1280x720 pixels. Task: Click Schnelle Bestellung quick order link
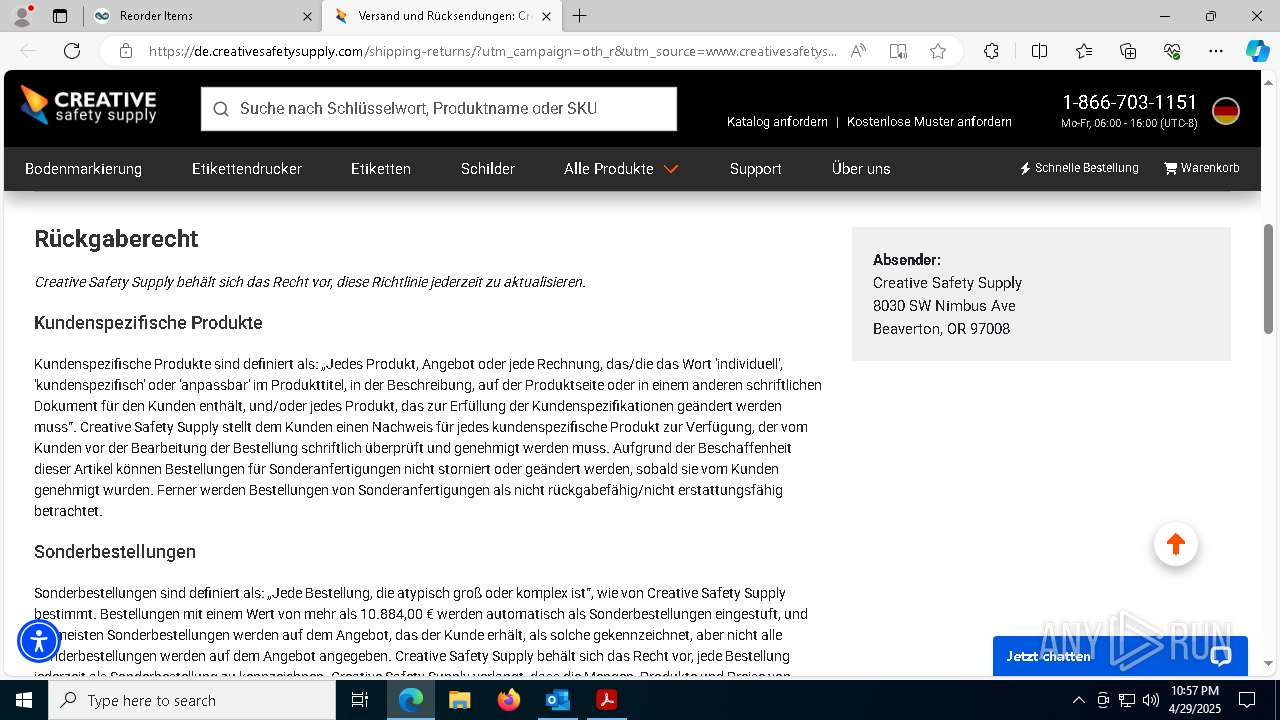pyautogui.click(x=1079, y=168)
